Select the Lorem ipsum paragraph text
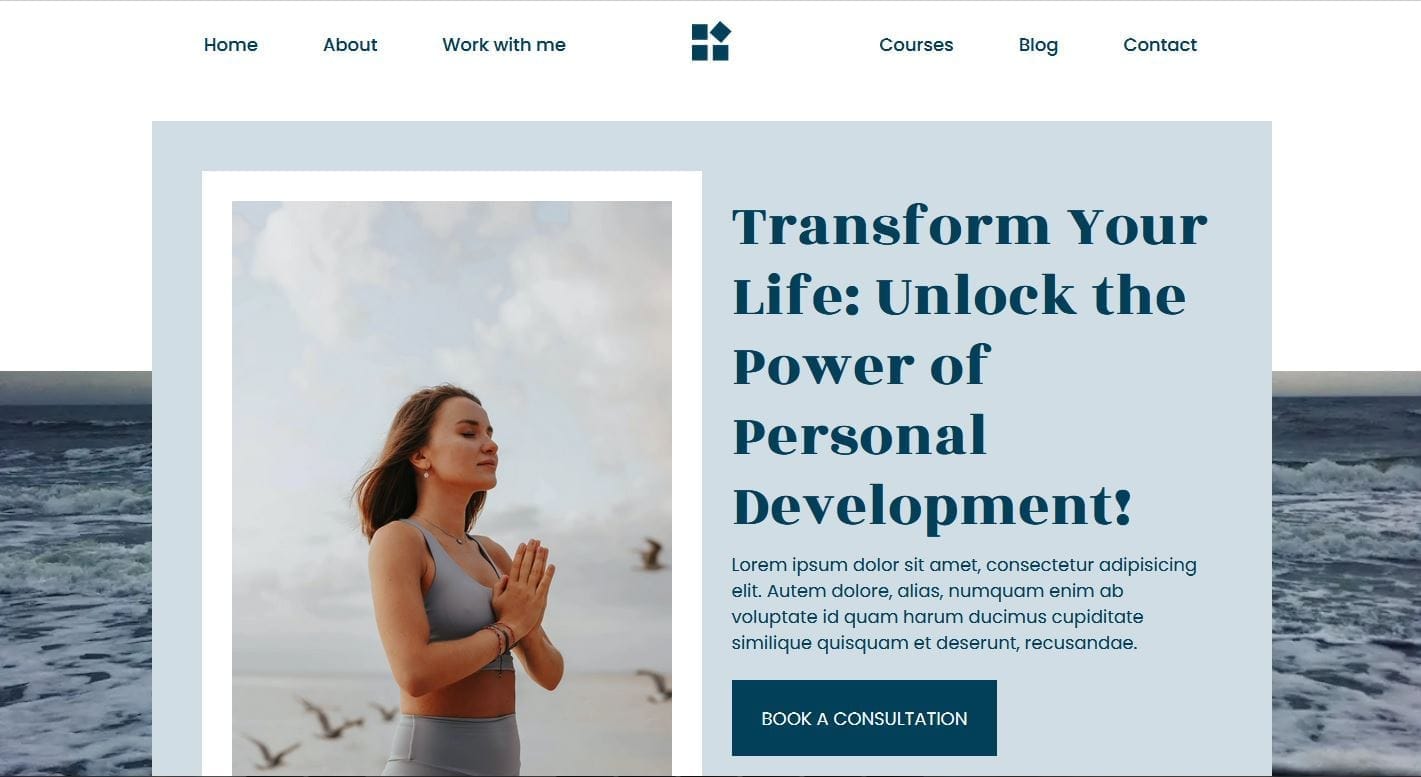1421x777 pixels. coord(964,604)
